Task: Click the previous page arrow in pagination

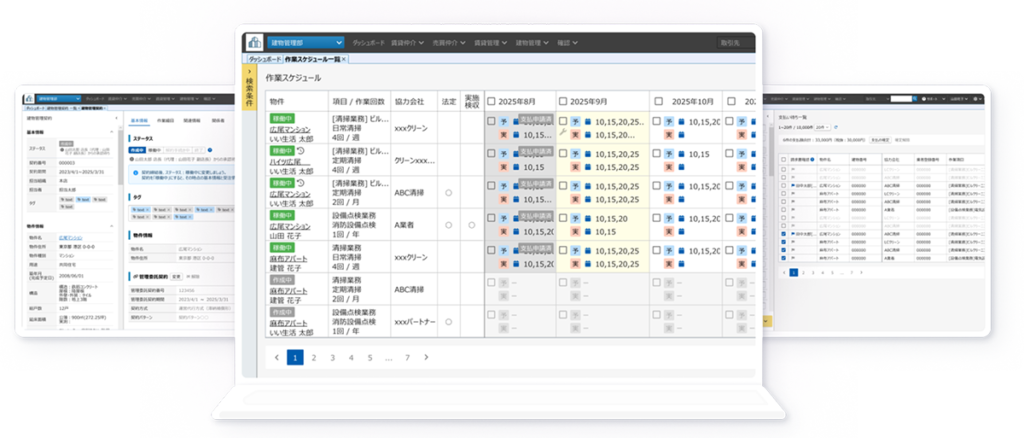Action: click(x=277, y=357)
